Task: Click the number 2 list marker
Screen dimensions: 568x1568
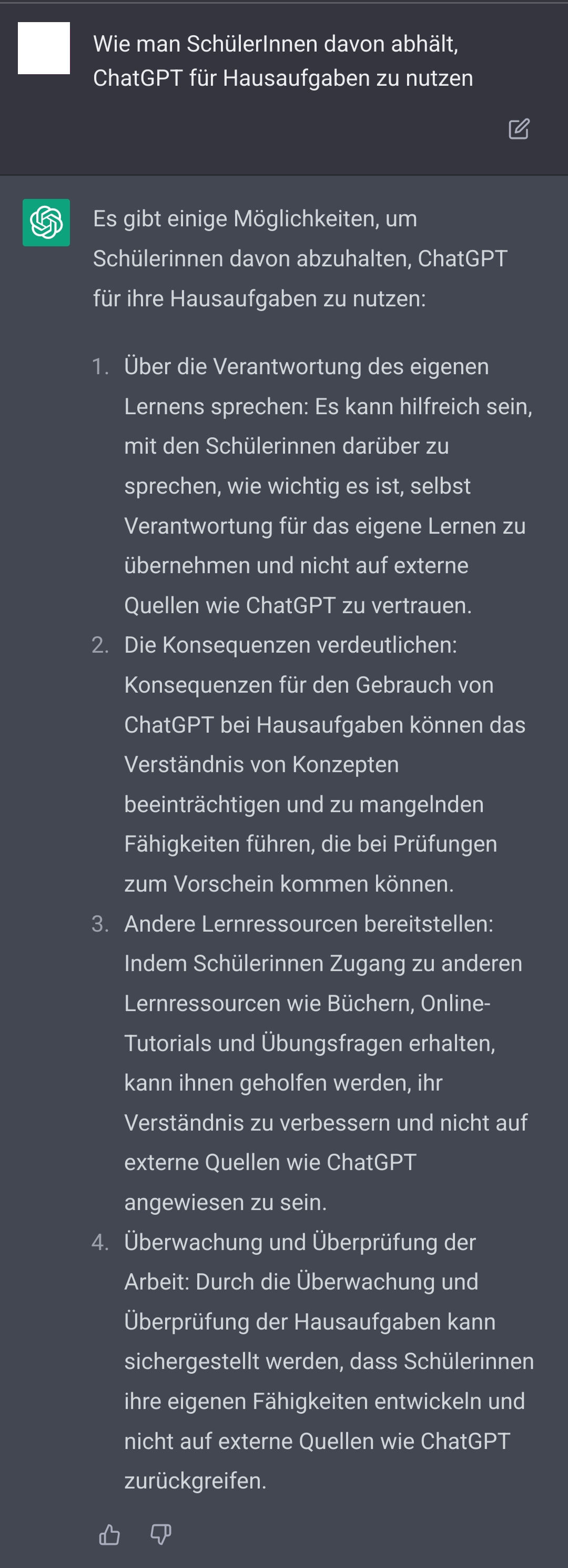Action: click(x=100, y=645)
